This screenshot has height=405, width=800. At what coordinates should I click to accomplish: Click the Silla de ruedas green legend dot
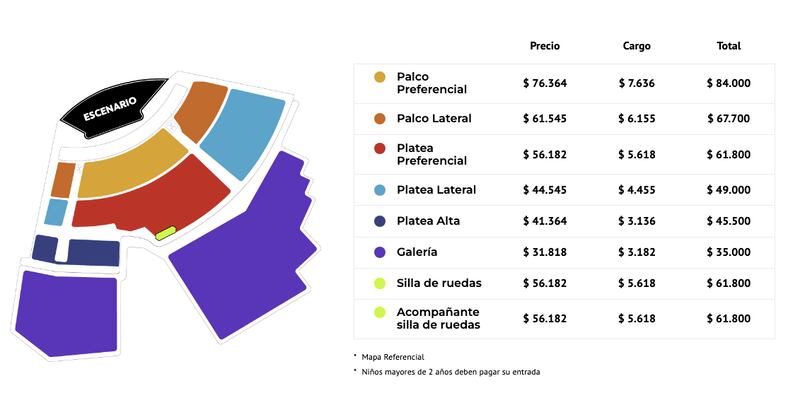point(380,283)
